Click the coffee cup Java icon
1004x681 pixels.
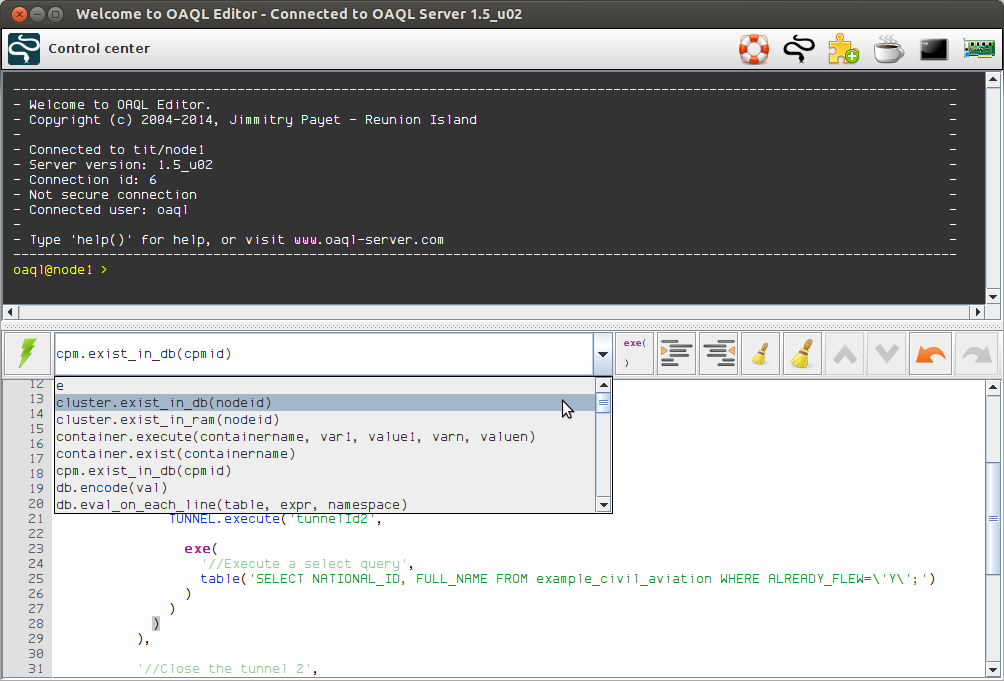888,49
